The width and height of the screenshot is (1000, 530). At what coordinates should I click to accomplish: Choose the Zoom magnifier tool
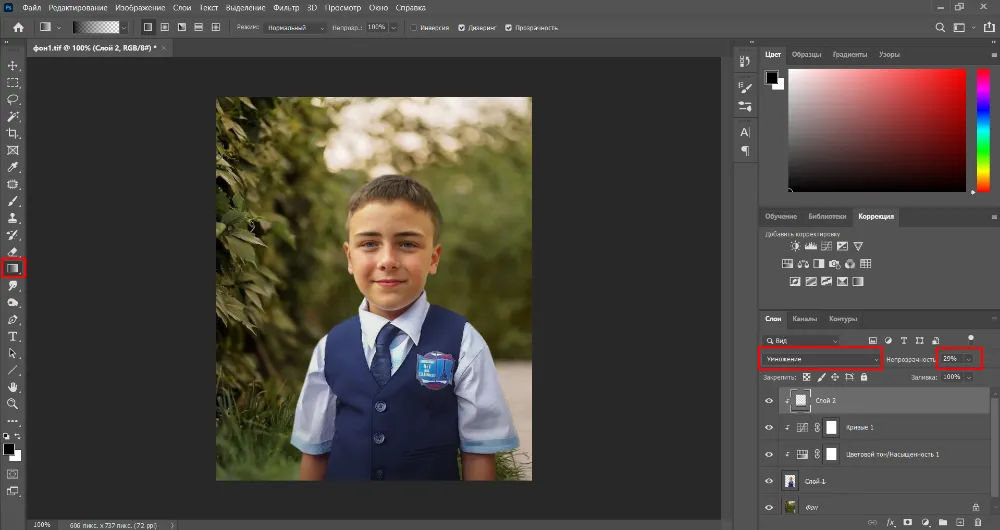point(13,404)
